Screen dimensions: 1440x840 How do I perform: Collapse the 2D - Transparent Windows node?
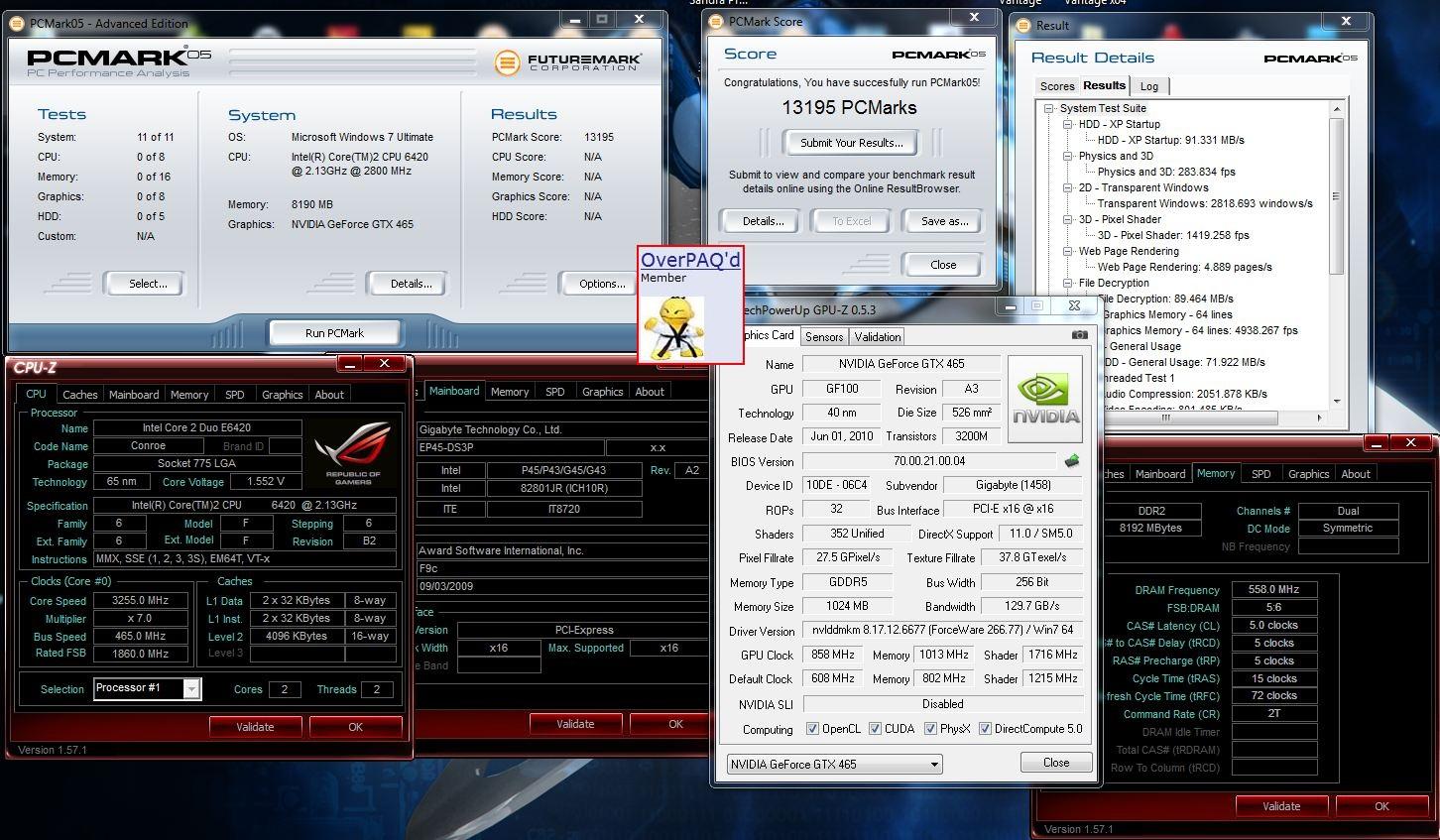(x=1068, y=187)
